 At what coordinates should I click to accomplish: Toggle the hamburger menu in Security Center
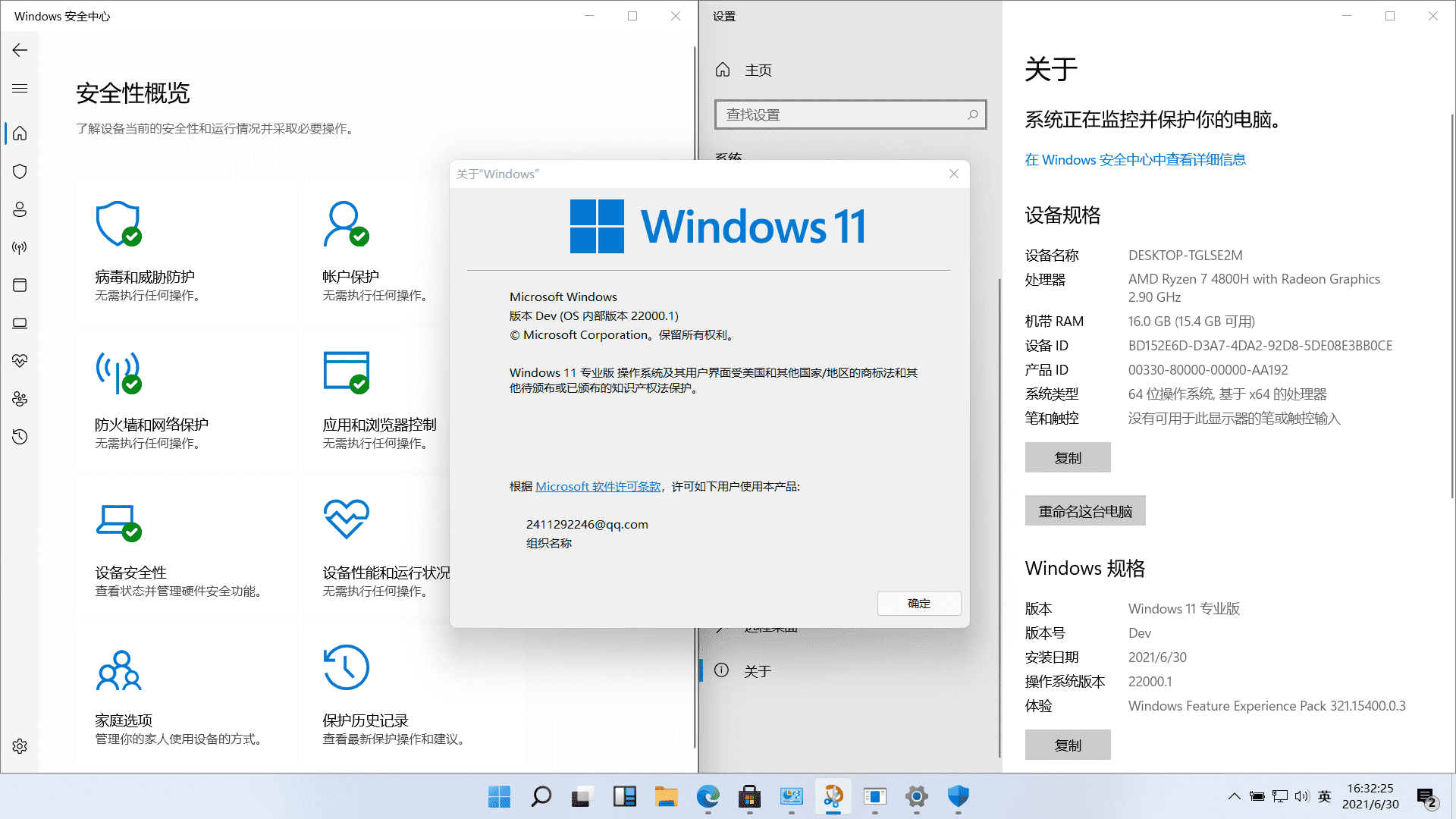(x=20, y=89)
